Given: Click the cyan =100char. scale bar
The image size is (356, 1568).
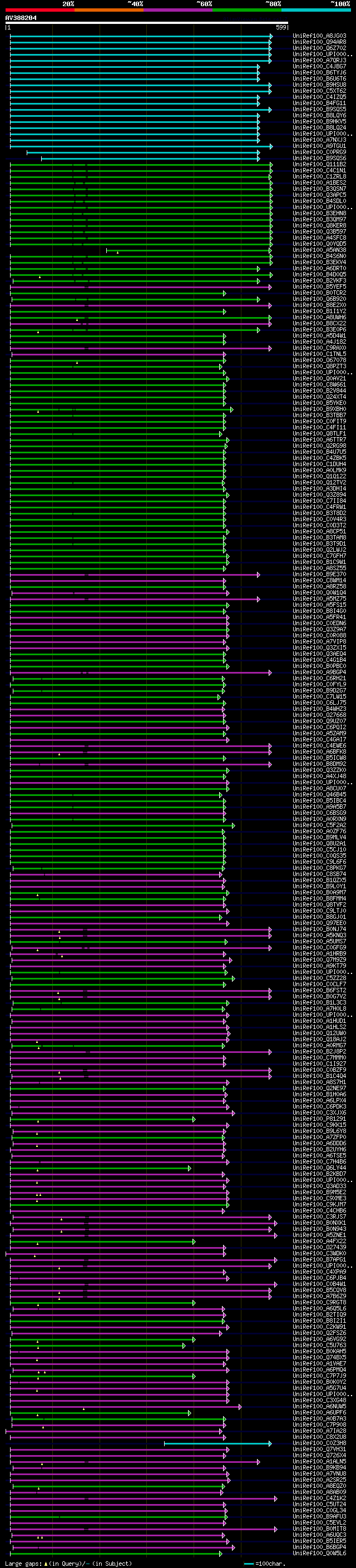Looking at the screenshot, I should pos(248,1563).
